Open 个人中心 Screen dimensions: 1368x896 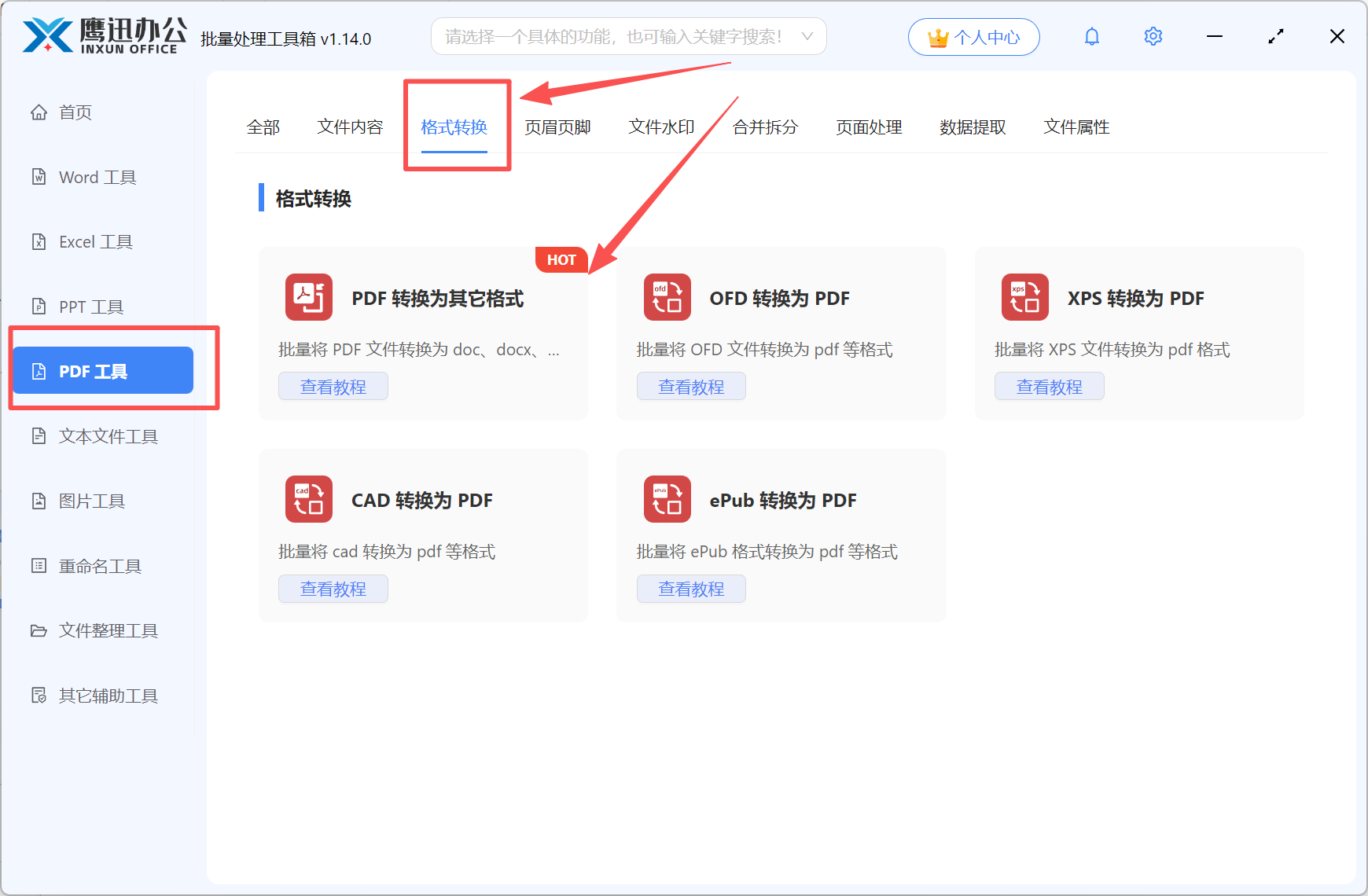pos(973,36)
